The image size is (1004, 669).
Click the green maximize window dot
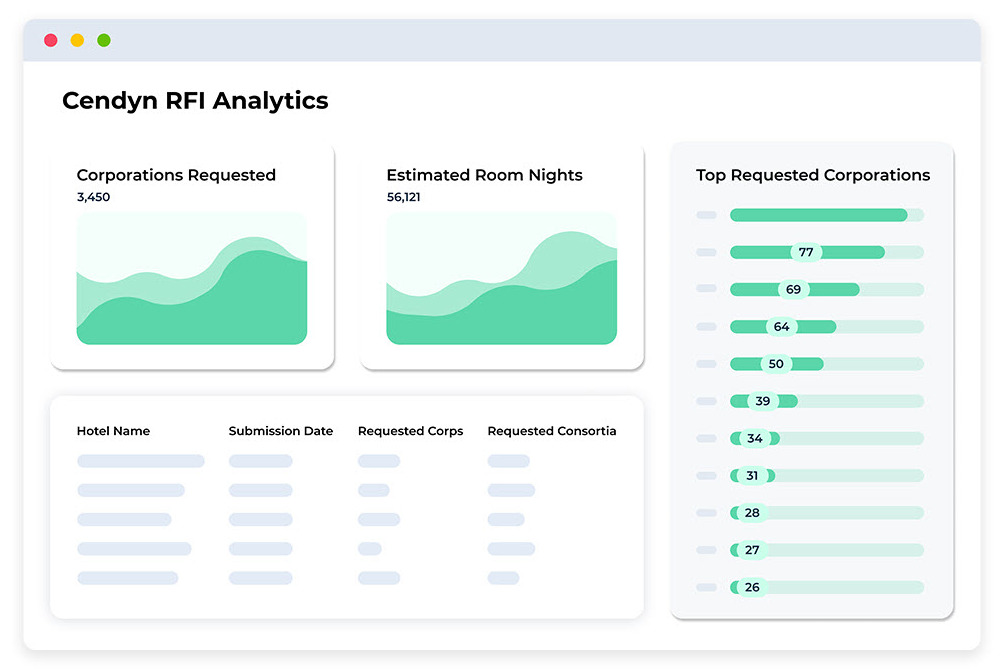coord(104,41)
